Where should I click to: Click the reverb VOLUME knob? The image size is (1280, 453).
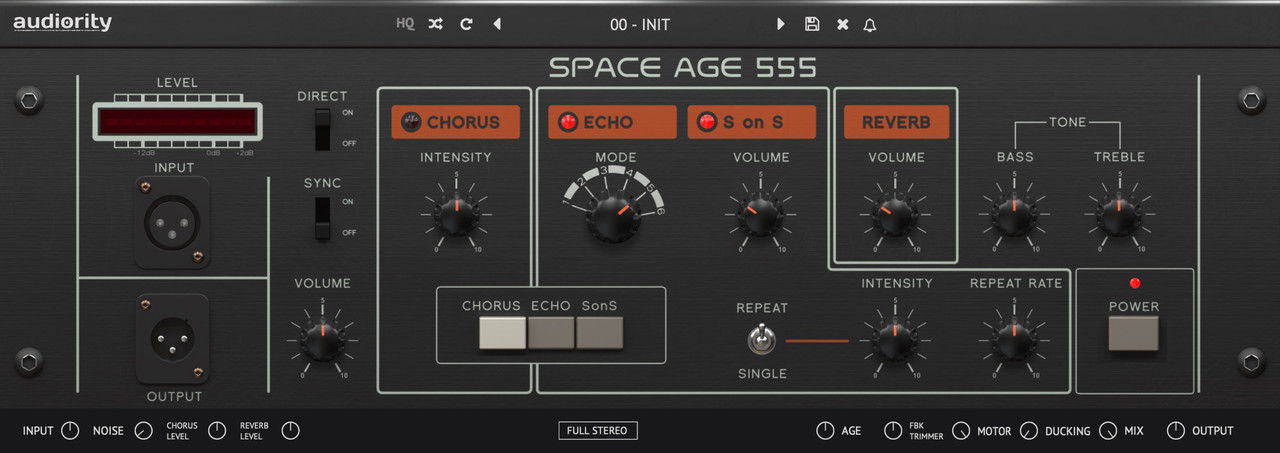click(x=896, y=213)
